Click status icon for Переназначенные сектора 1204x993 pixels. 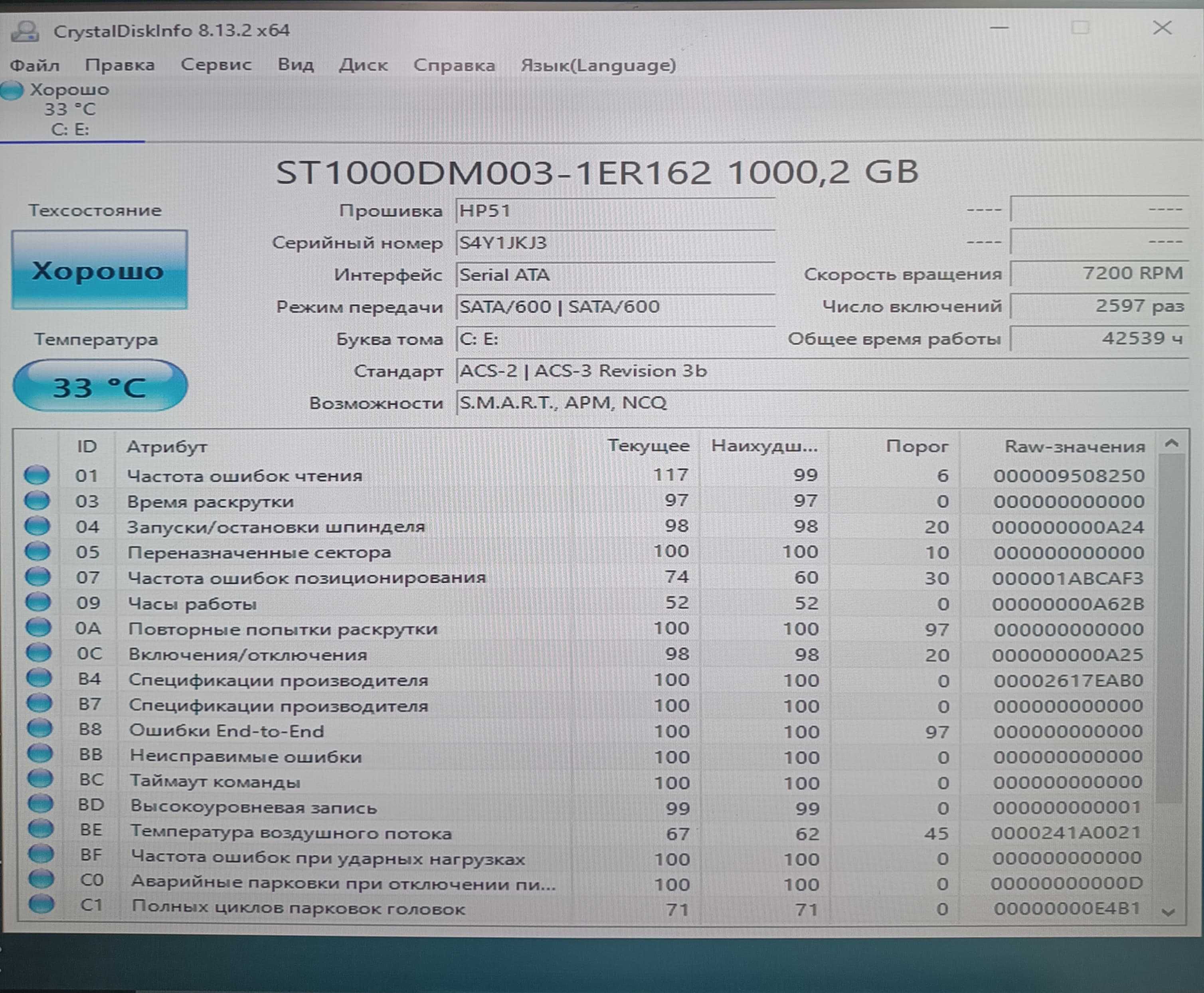tap(38, 551)
